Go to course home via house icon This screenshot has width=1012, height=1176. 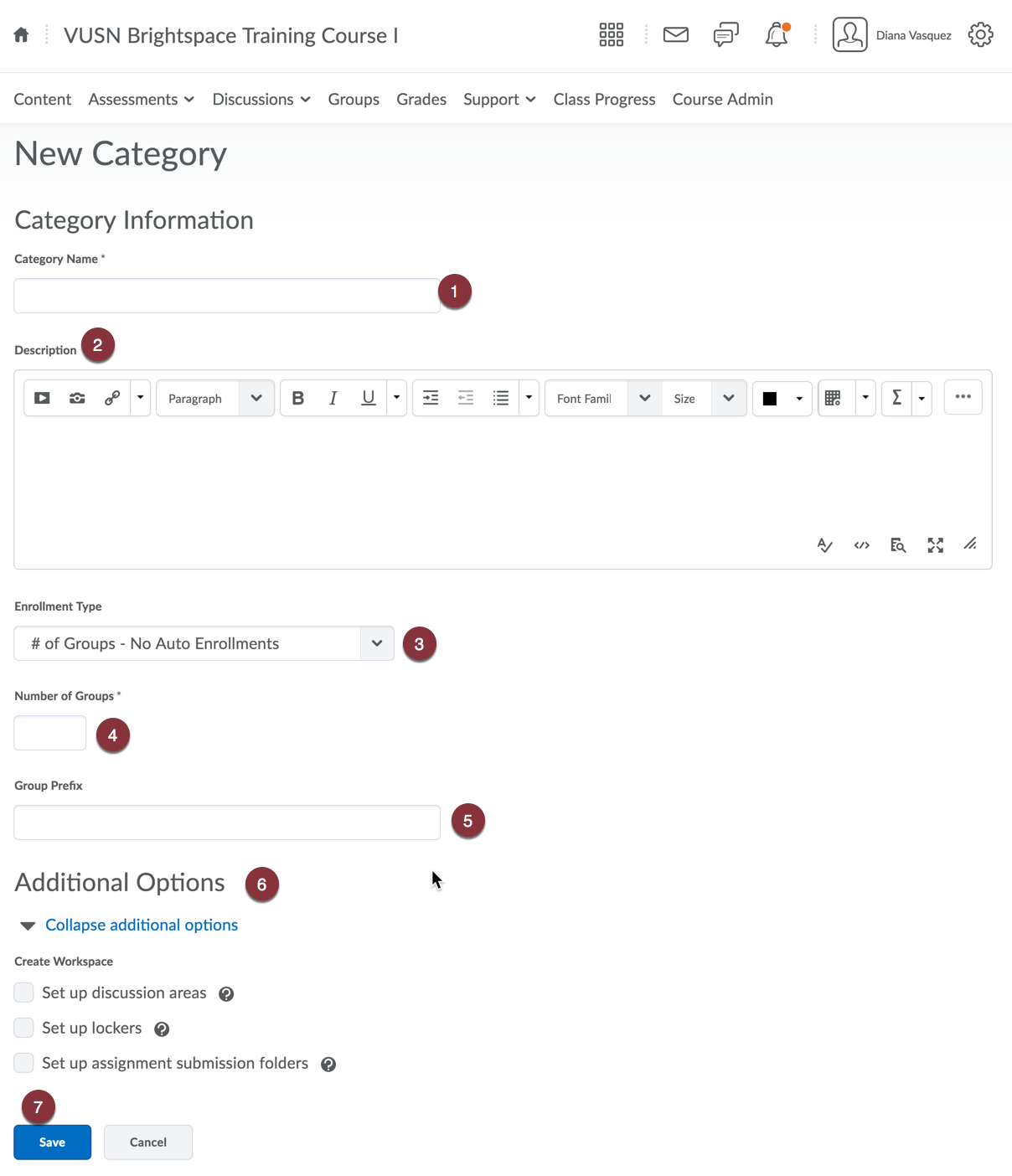(x=22, y=35)
